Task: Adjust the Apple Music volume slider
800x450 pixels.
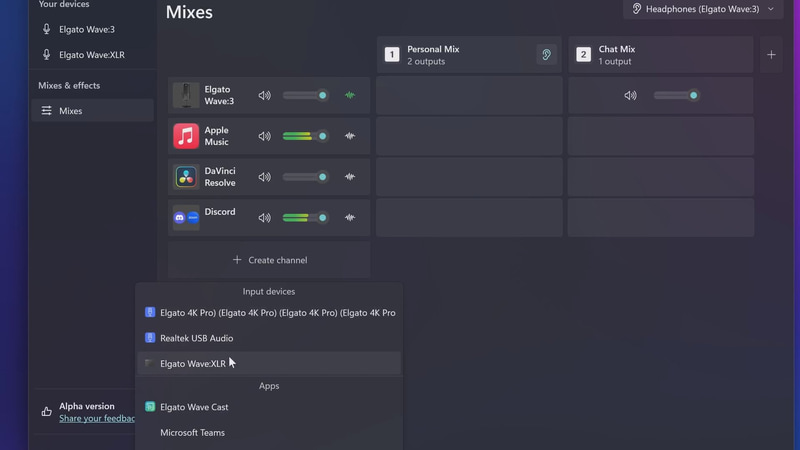Action: 305,136
